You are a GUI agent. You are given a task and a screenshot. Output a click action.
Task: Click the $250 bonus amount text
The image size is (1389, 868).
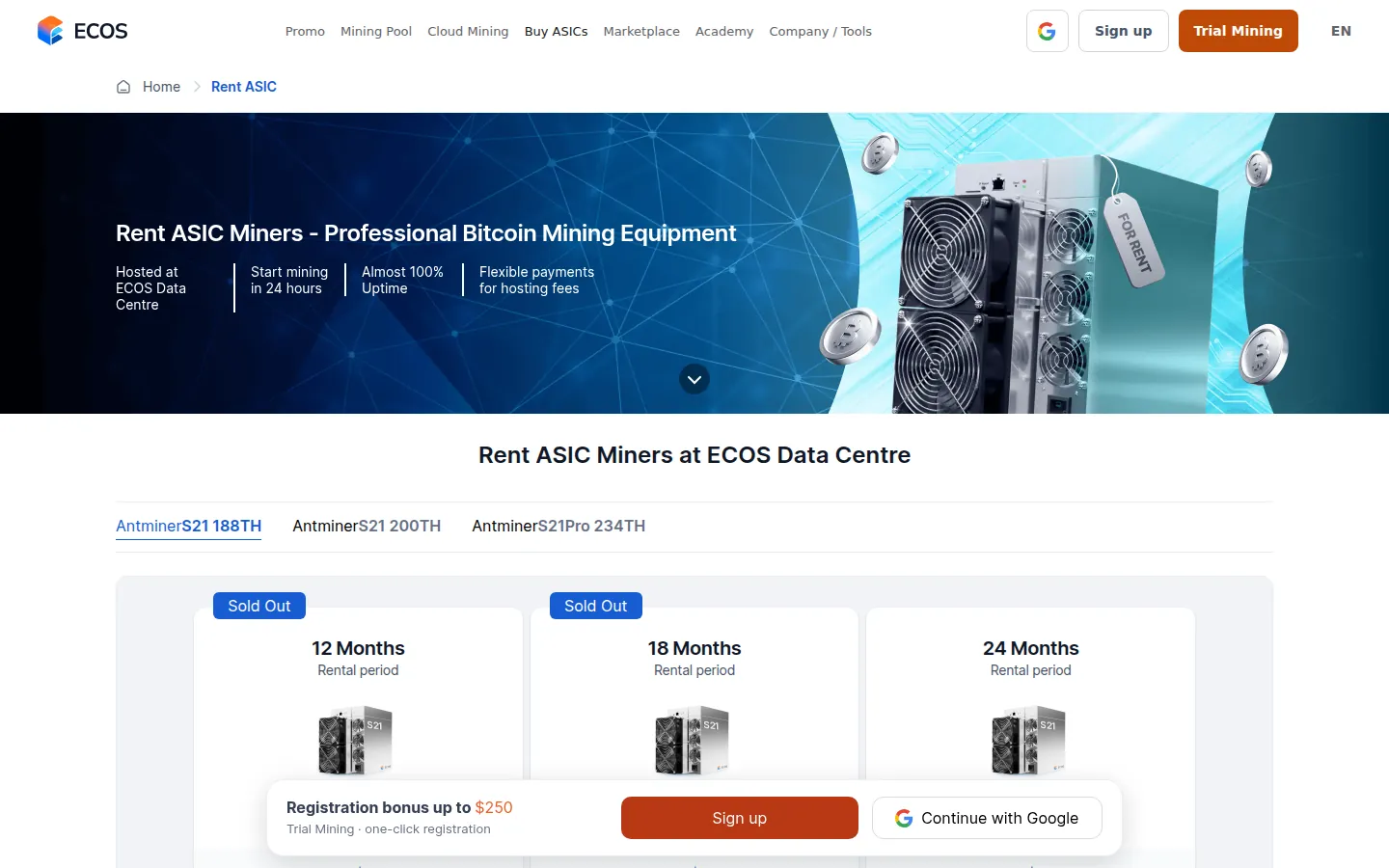(494, 807)
